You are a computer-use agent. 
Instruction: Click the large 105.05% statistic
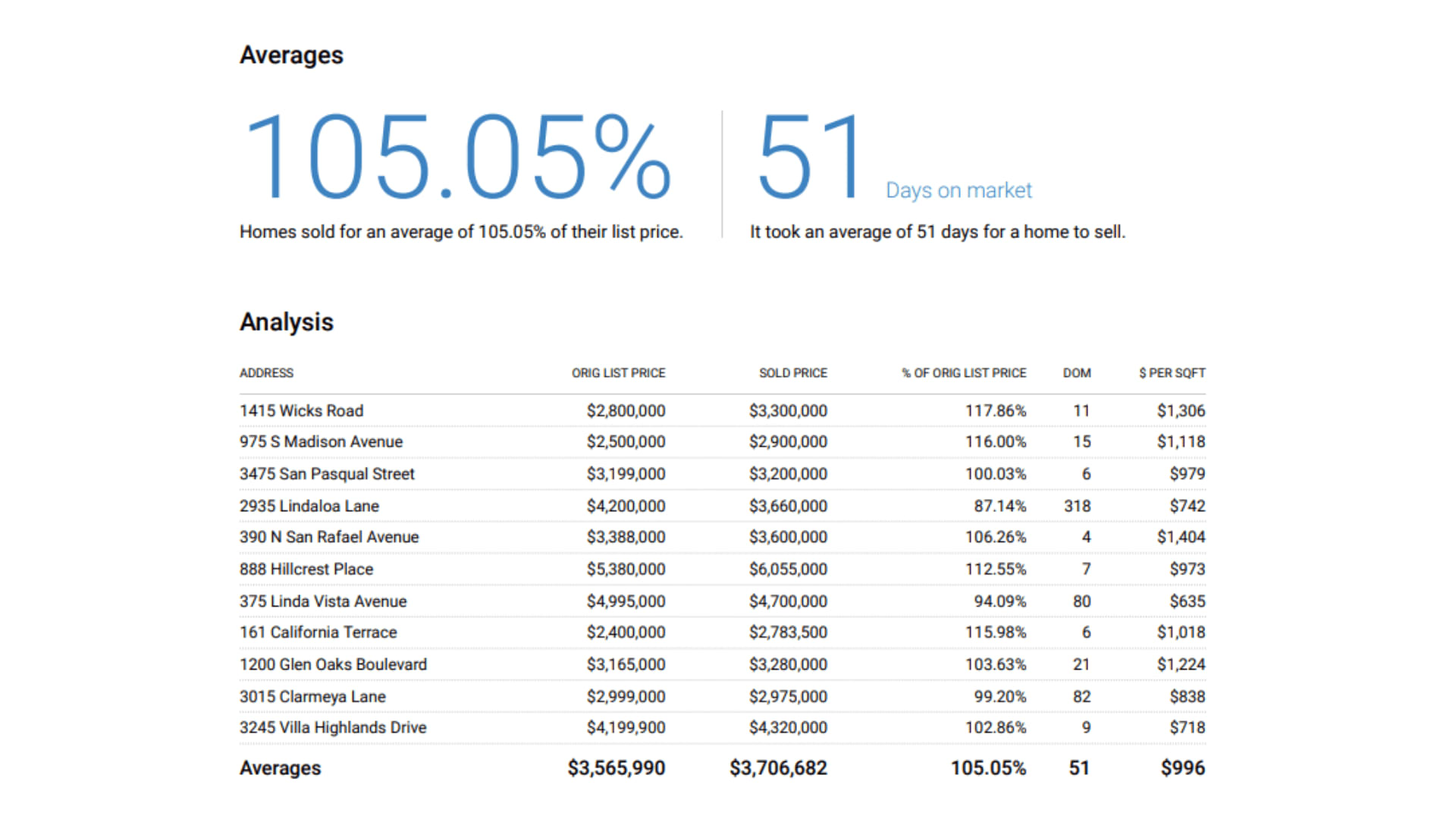[457, 157]
